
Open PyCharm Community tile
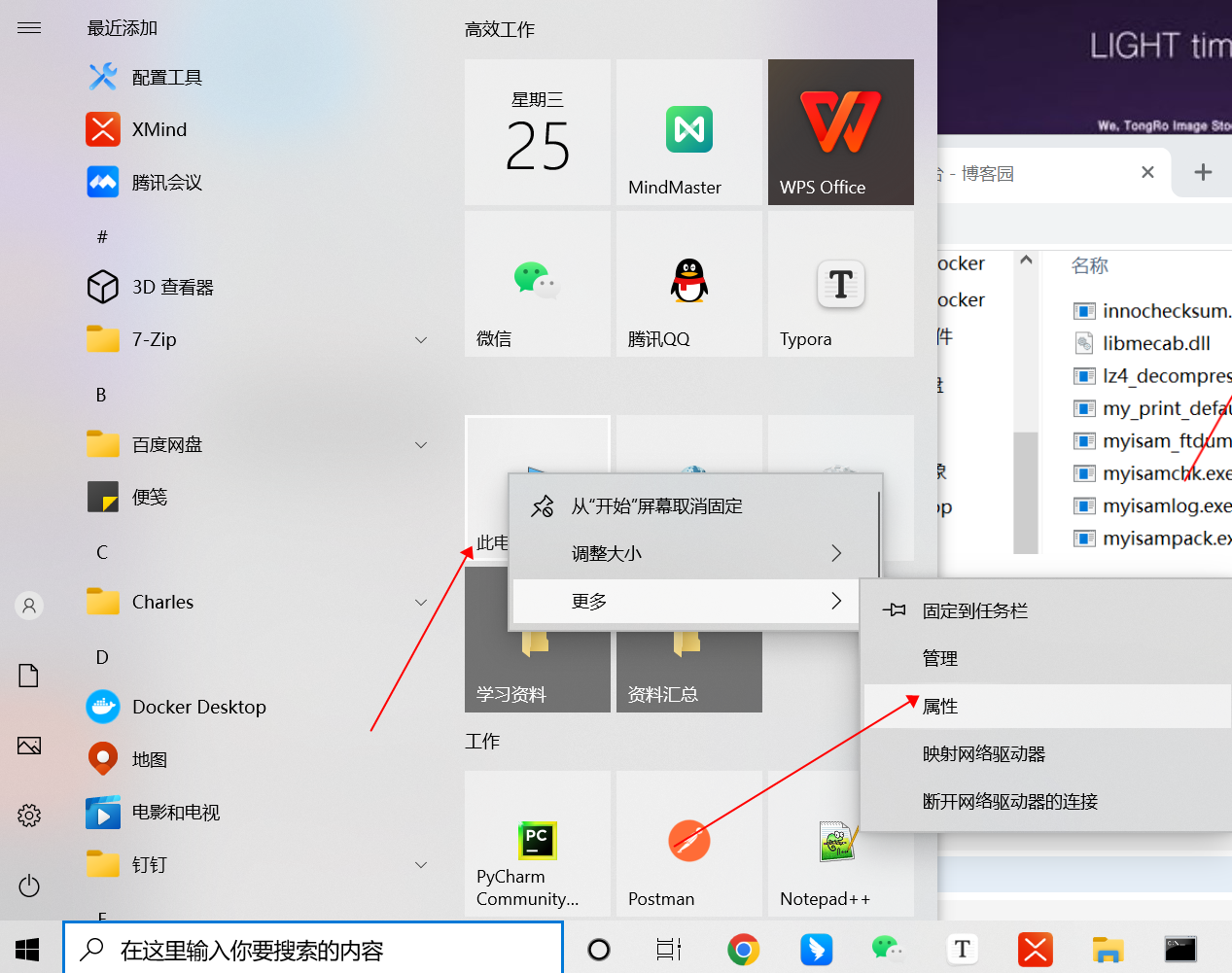click(538, 844)
